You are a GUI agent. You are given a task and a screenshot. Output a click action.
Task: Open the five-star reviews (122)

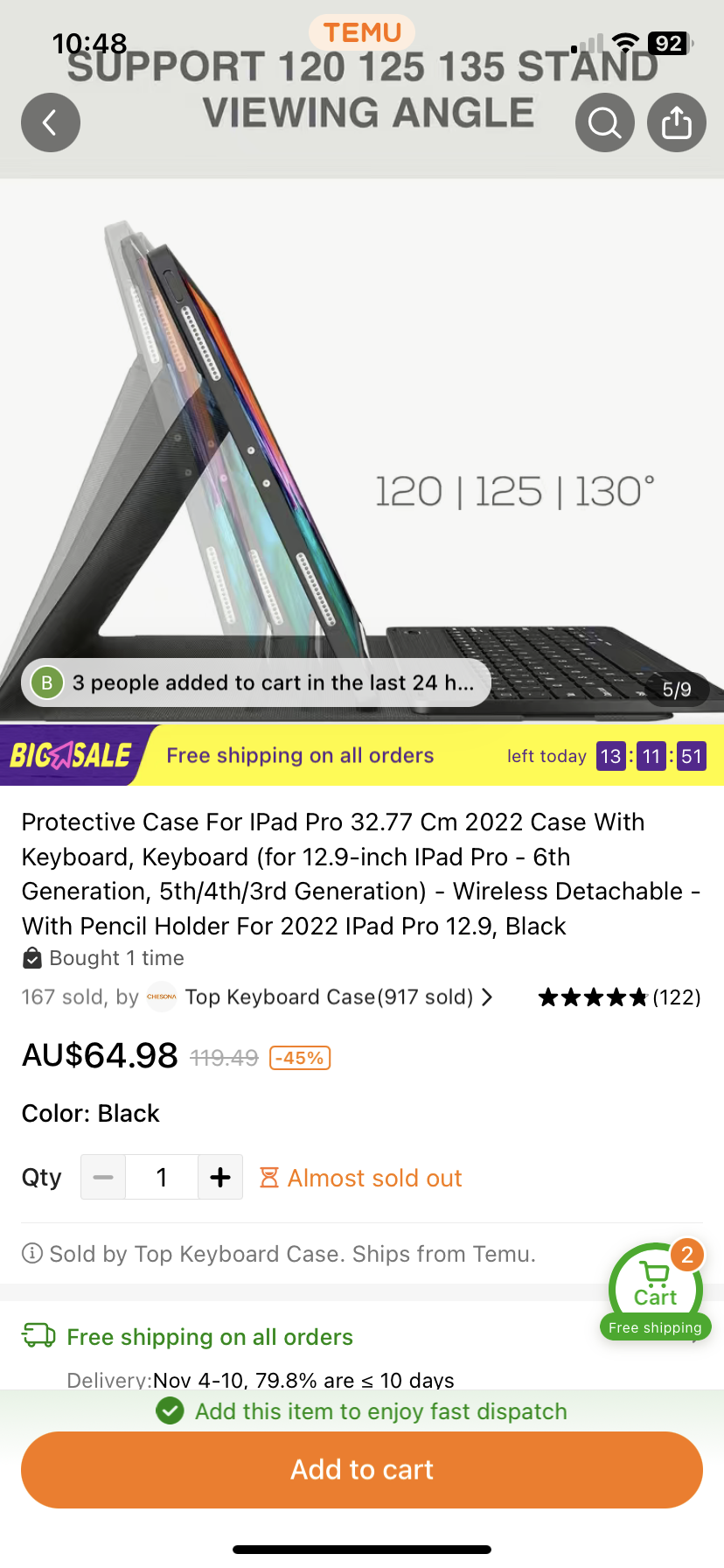(619, 997)
